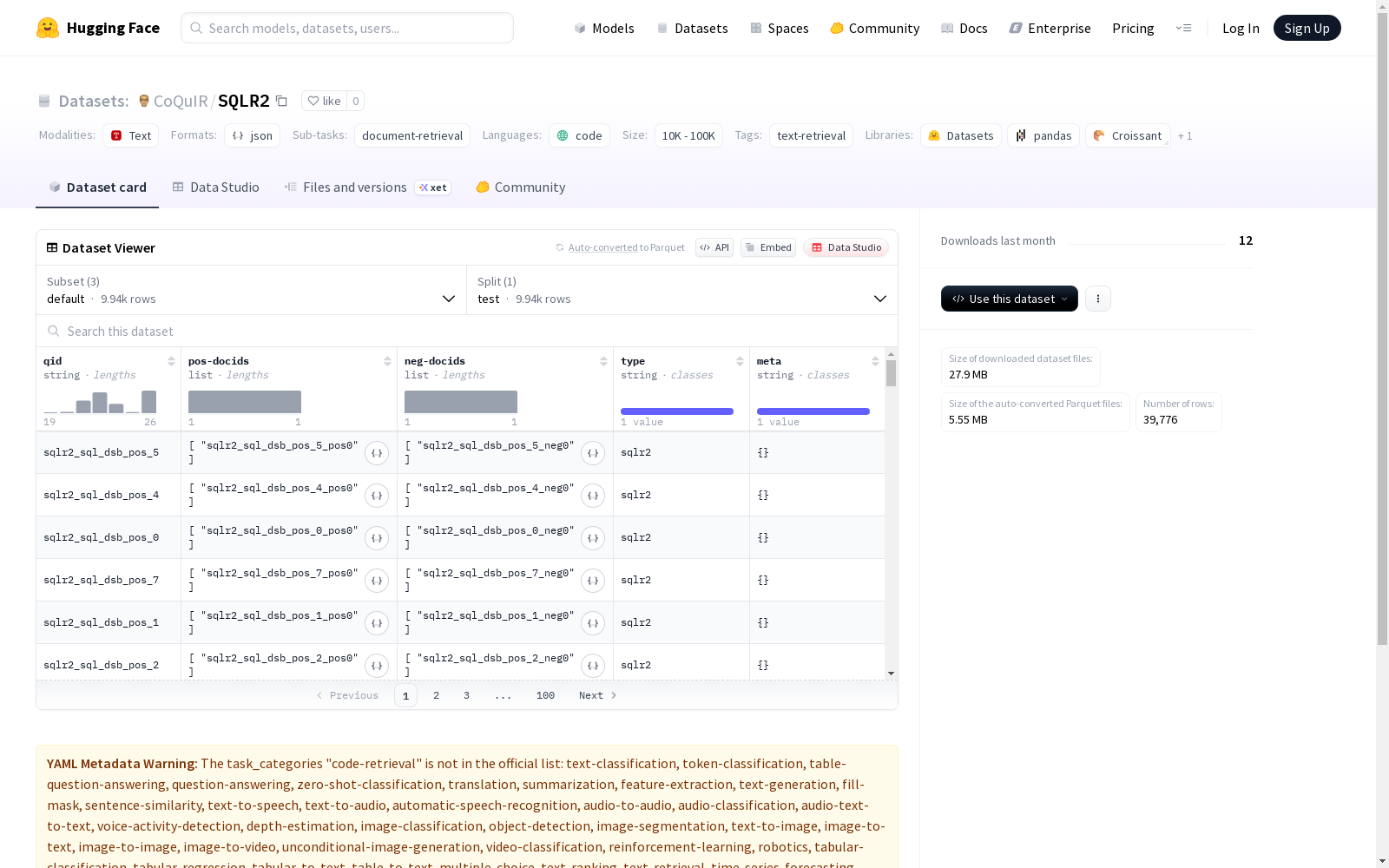
Task: Click the document-retrieval sub-task tag
Action: point(412,135)
